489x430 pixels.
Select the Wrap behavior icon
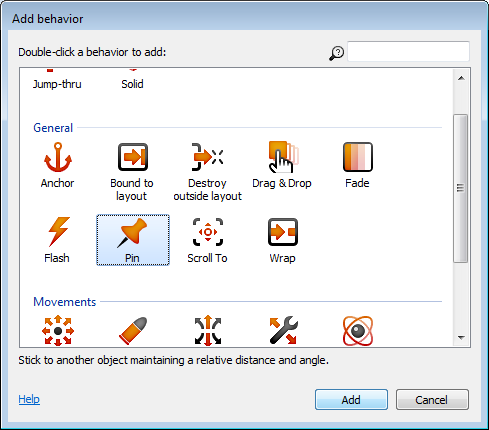[x=283, y=240]
